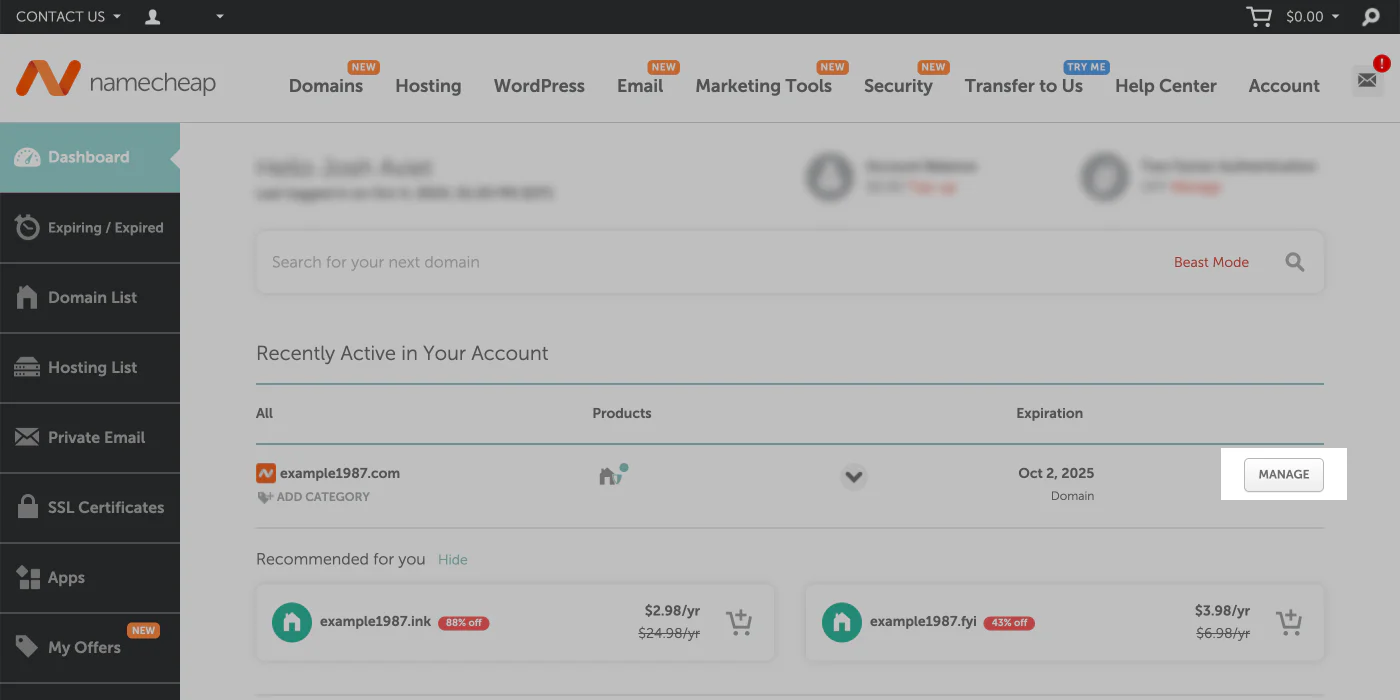Add example1987.ink to cart
Screen dimensions: 1400x700
739,622
